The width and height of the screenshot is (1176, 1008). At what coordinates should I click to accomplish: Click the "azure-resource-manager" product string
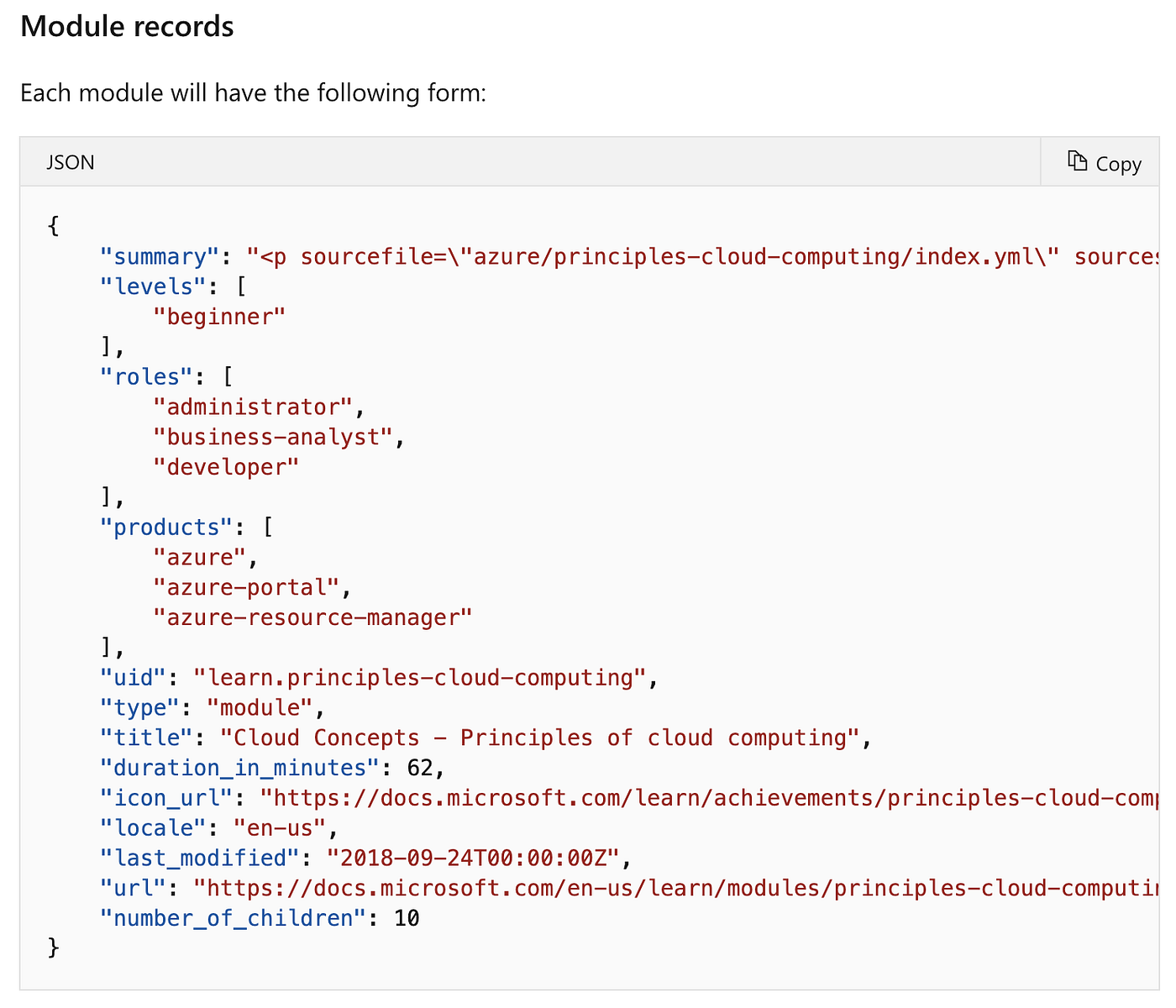coord(312,617)
